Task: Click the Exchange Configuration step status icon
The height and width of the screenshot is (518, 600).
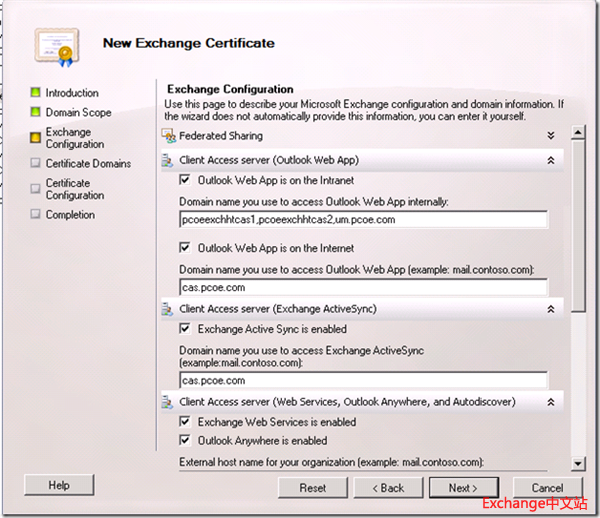Action: coord(36,138)
